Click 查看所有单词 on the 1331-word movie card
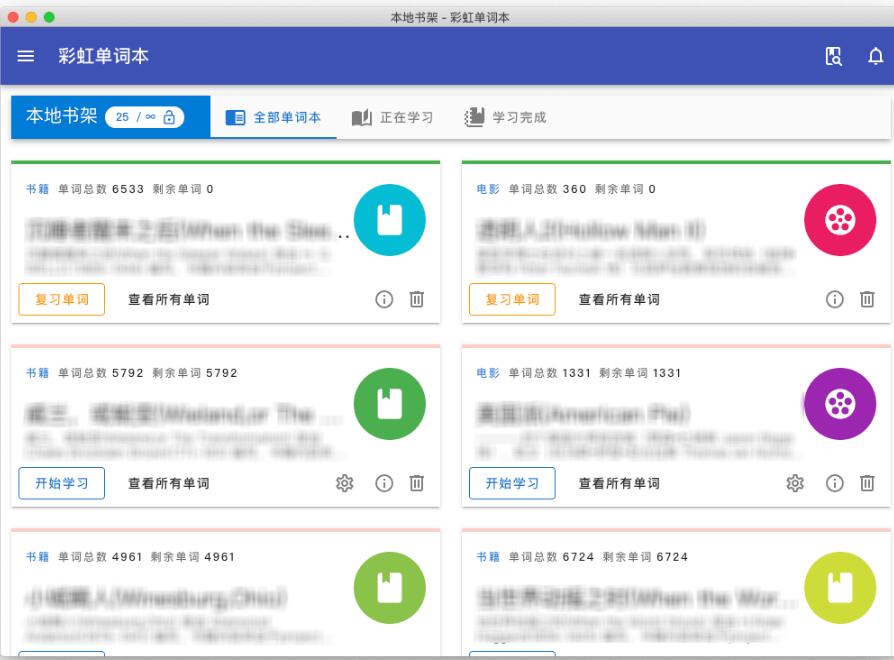The image size is (894, 660). (619, 483)
